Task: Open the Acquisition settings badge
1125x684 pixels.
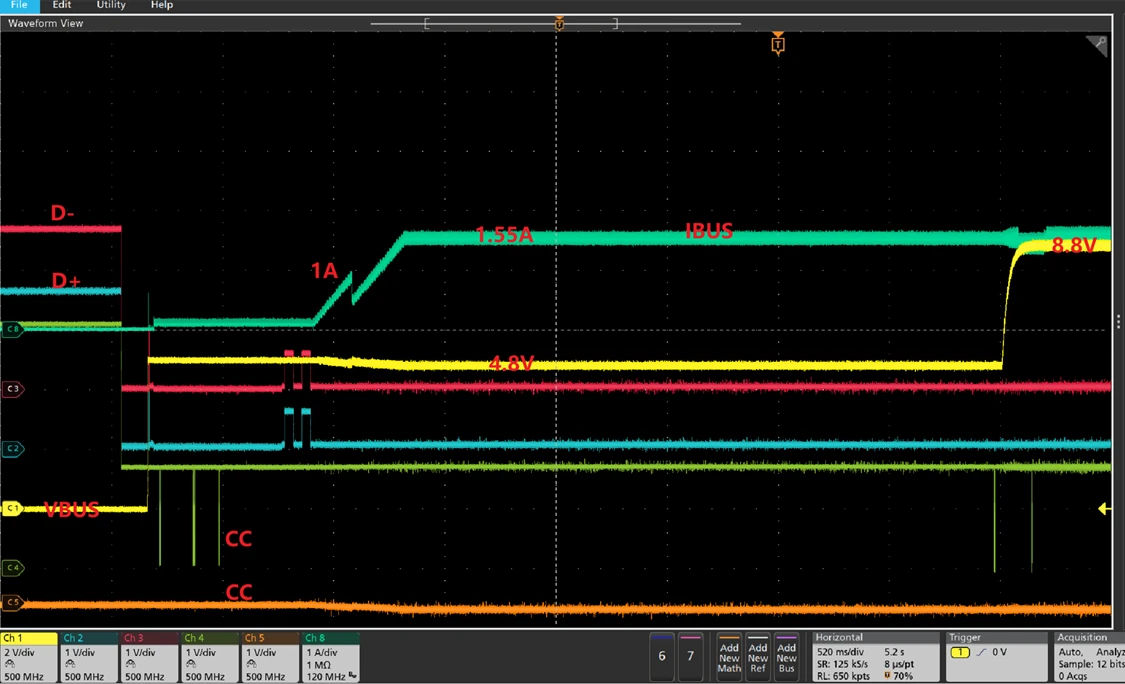Action: [x=1088, y=656]
